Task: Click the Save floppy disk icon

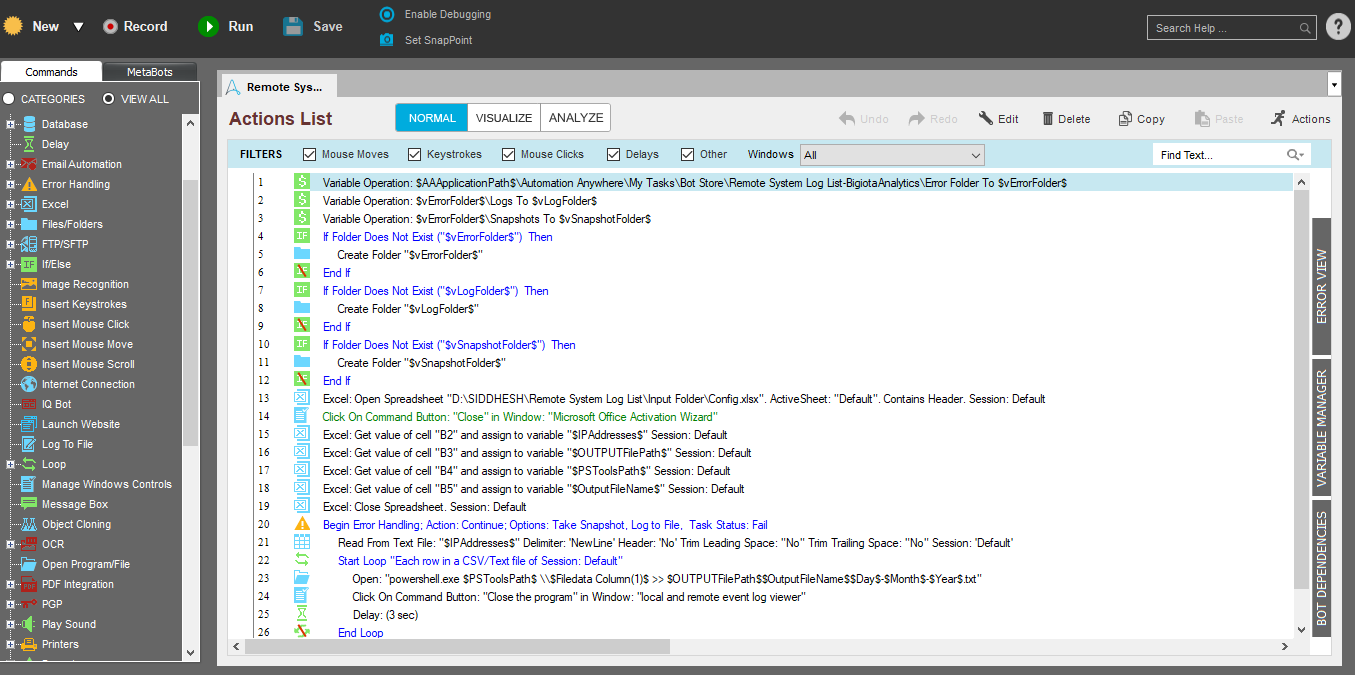Action: coord(293,27)
